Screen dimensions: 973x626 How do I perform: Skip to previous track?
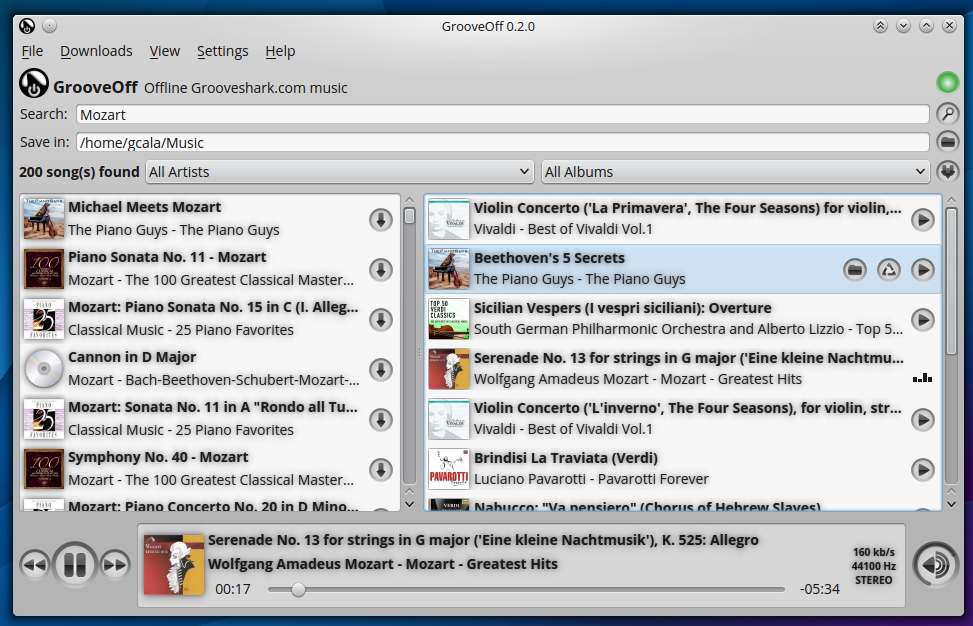(34, 565)
